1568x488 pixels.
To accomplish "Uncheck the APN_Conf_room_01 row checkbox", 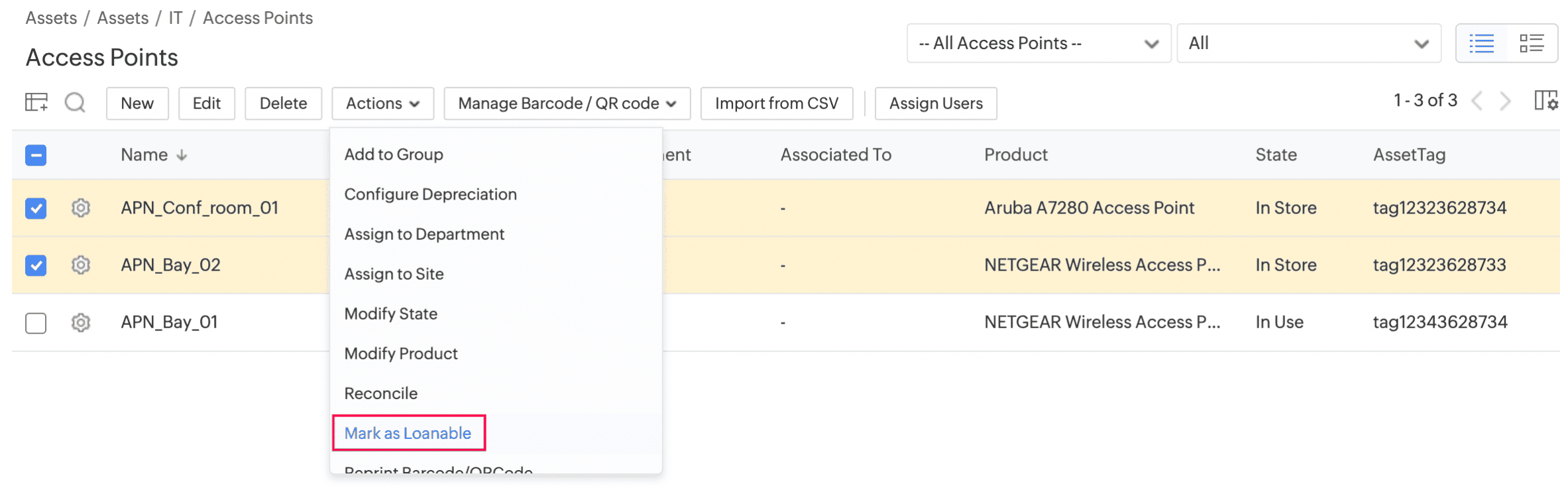I will pos(36,208).
